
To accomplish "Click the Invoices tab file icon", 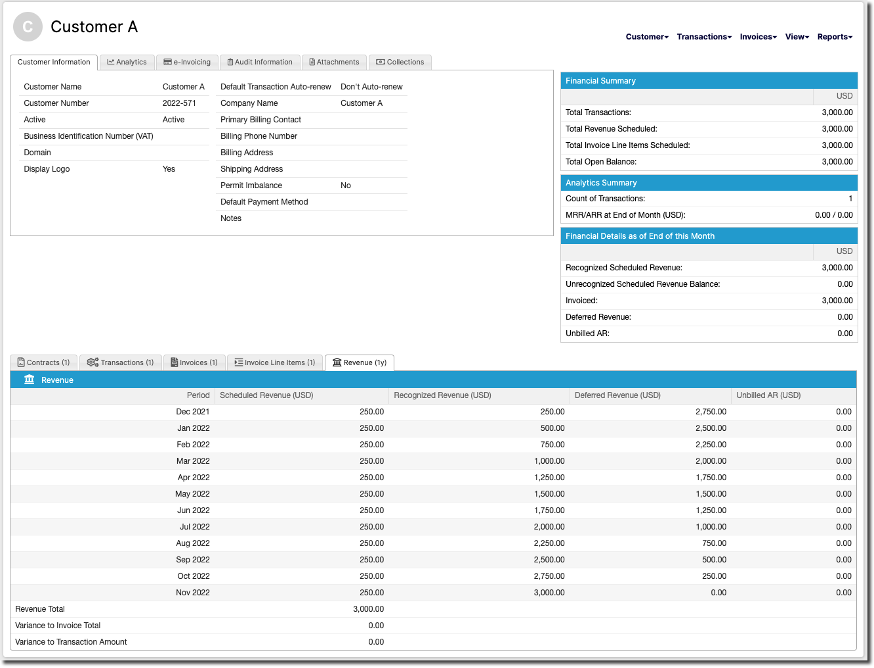I will coord(174,362).
